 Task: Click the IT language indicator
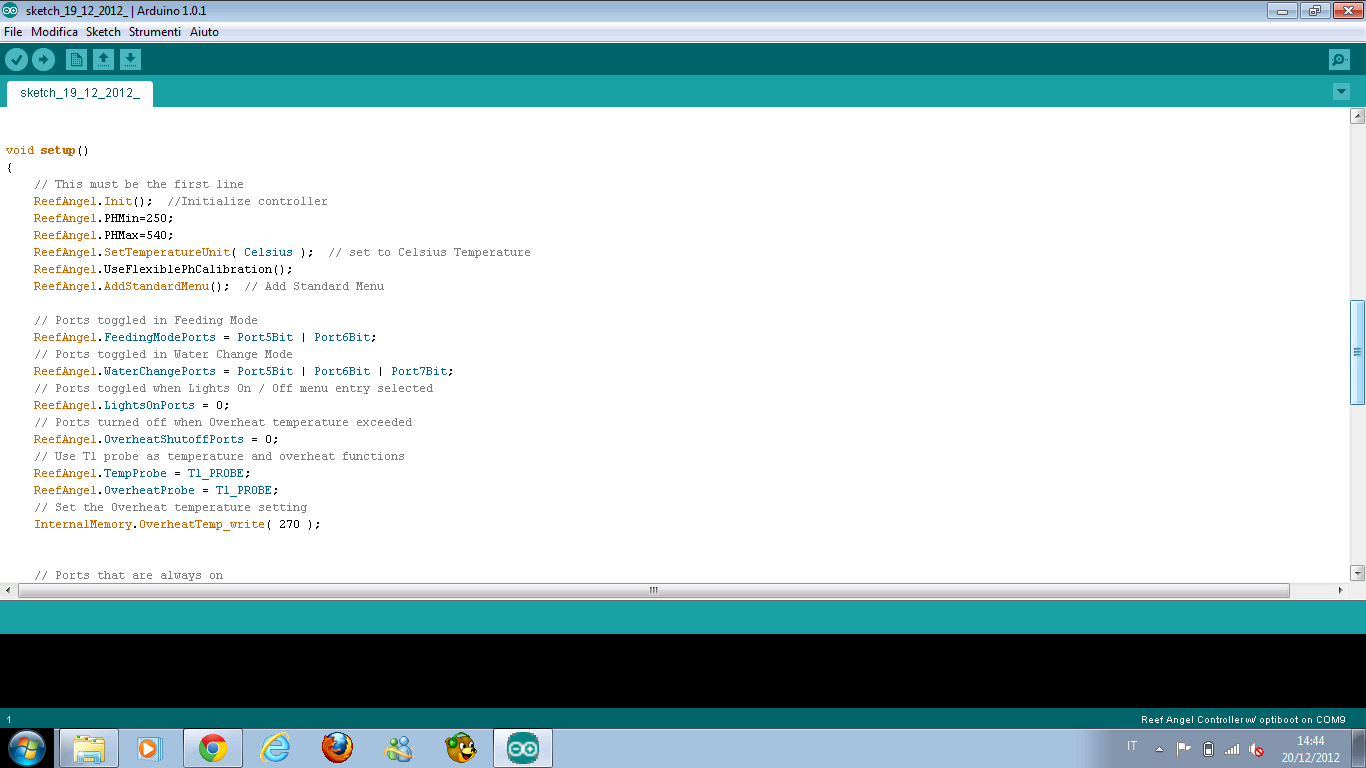pos(1132,747)
